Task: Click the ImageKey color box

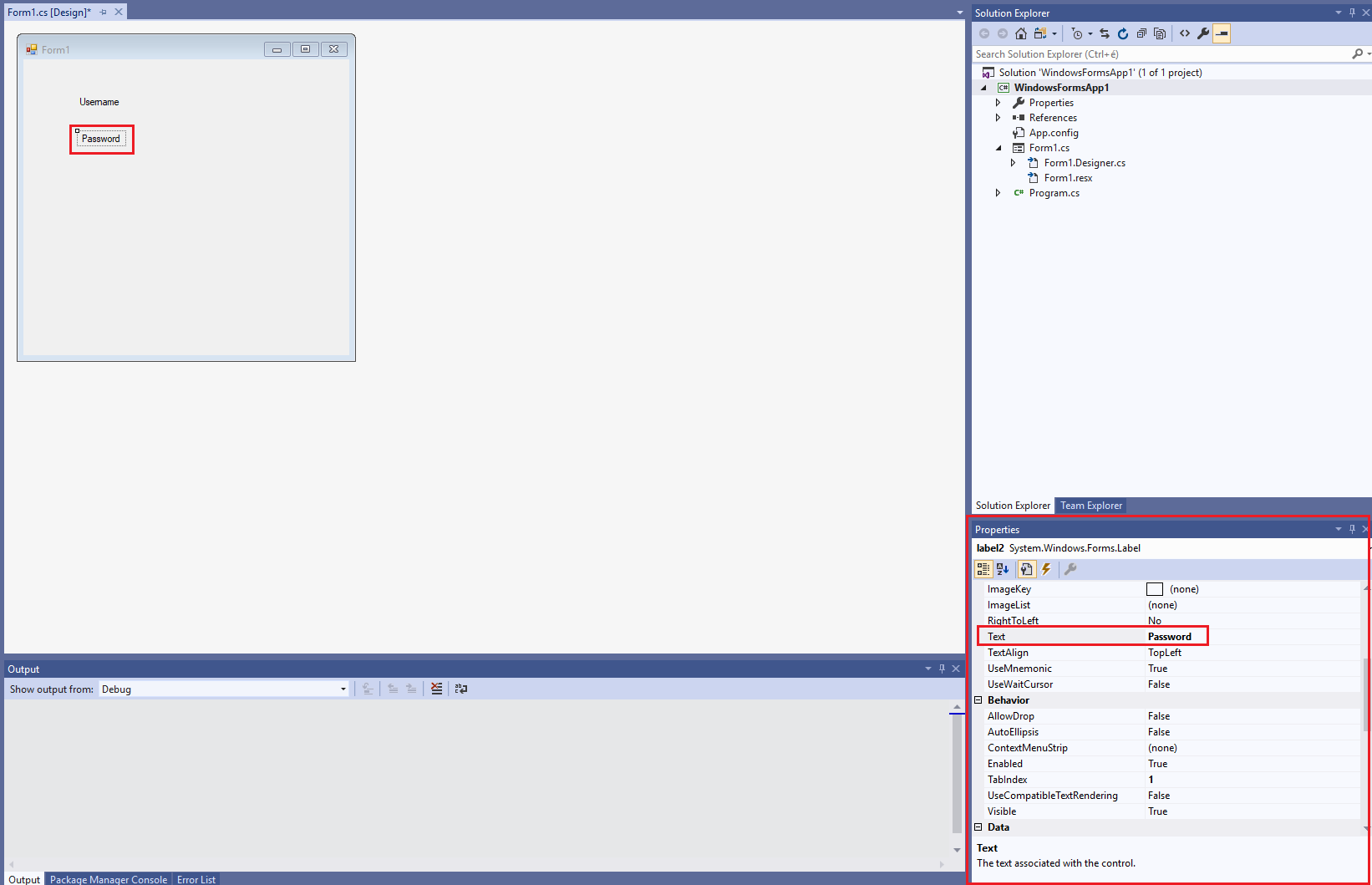Action: [x=1155, y=589]
